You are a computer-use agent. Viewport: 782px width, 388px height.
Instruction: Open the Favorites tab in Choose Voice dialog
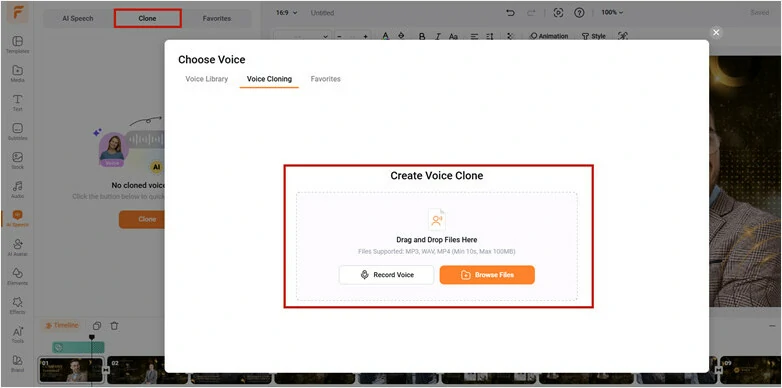click(325, 79)
